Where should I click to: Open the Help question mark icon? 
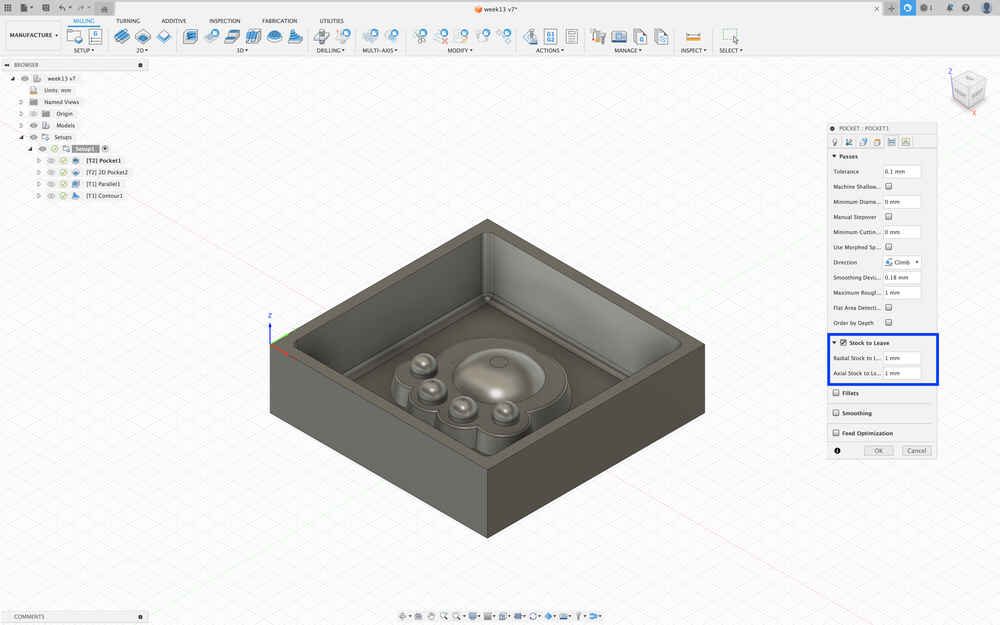click(x=966, y=8)
